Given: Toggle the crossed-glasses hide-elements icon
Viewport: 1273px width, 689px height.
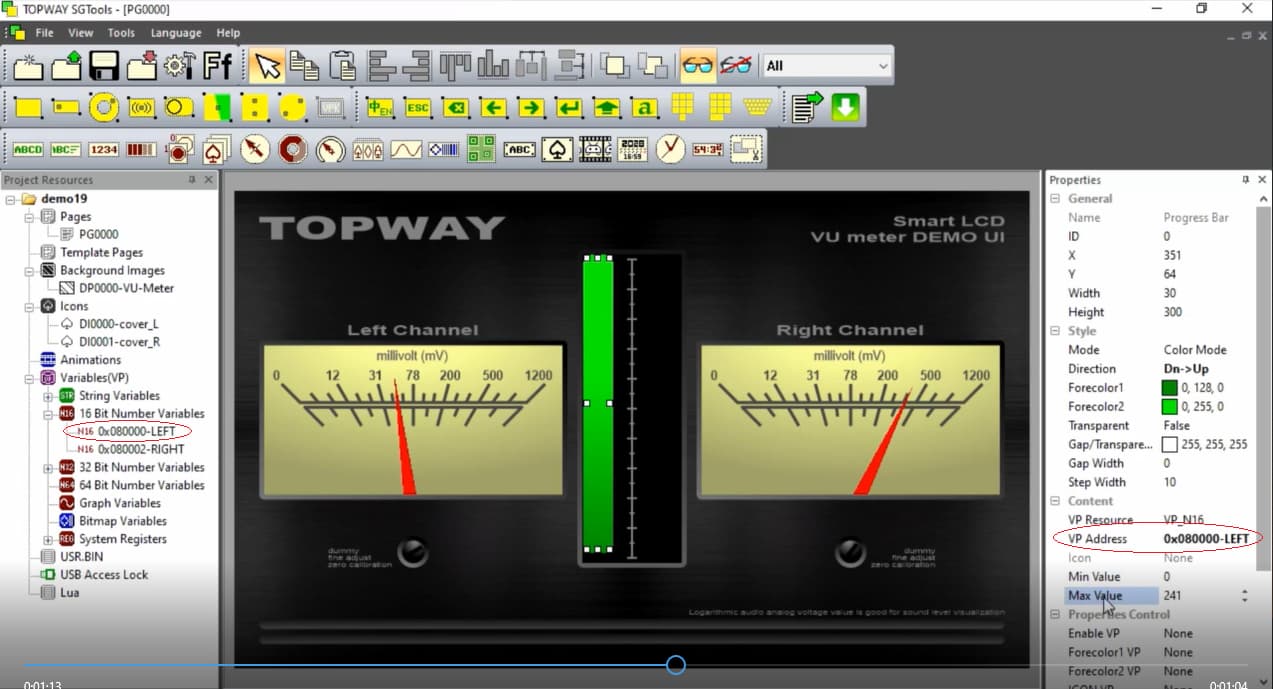Looking at the screenshot, I should pyautogui.click(x=736, y=64).
